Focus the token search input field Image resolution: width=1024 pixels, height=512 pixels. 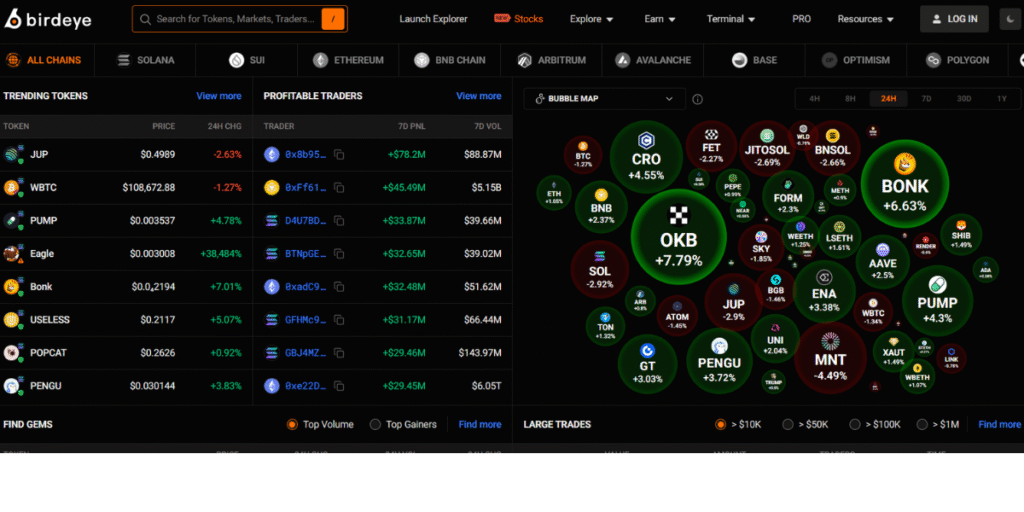click(x=235, y=19)
